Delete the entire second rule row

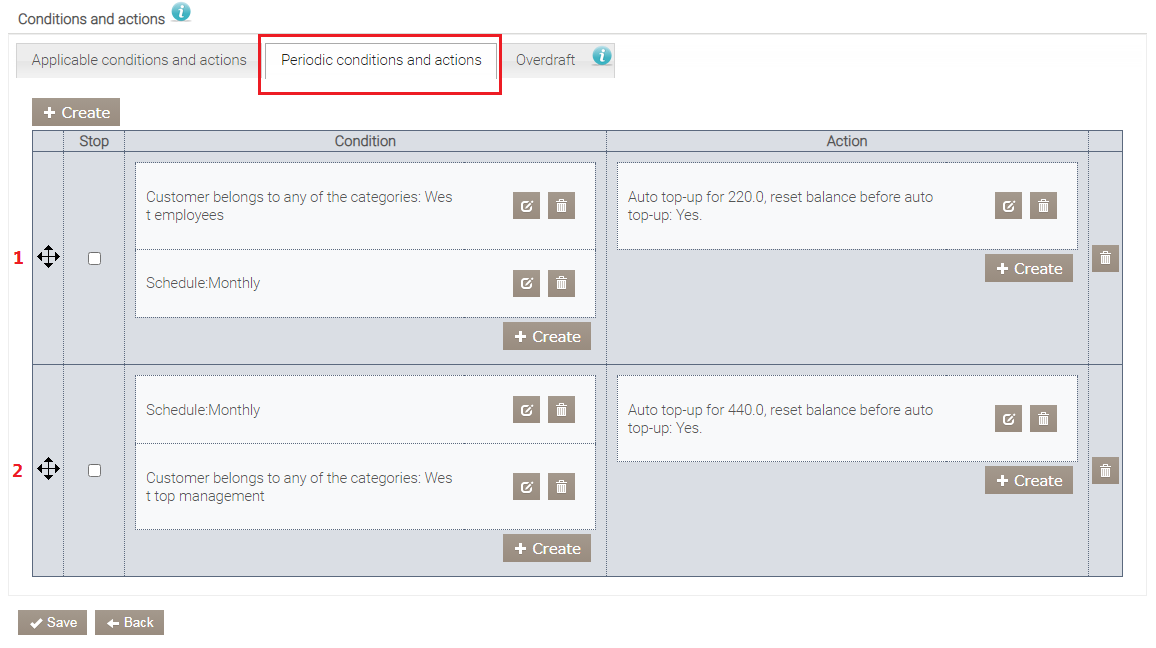click(1105, 470)
